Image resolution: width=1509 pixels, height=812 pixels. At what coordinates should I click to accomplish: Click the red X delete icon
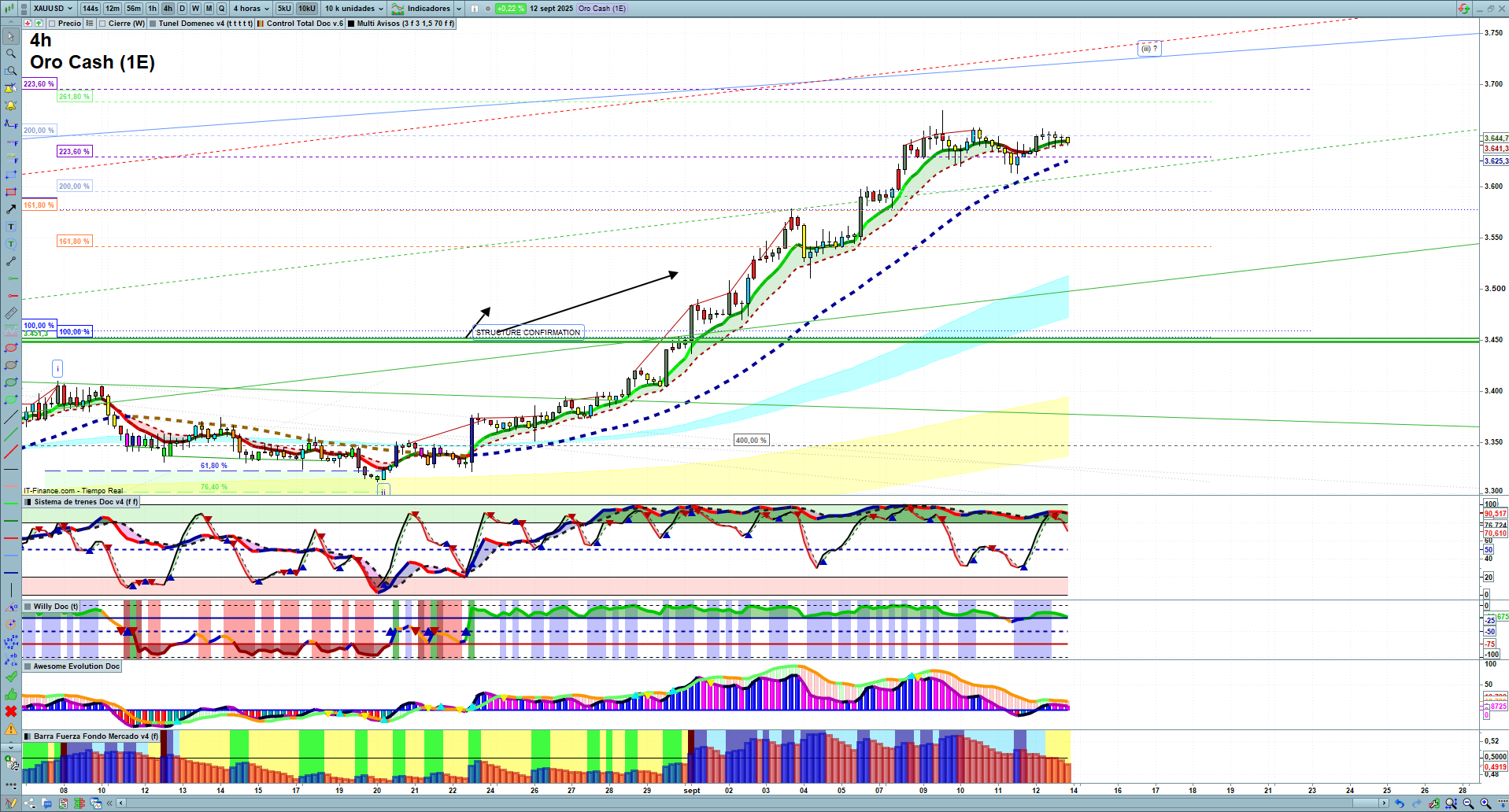[11, 711]
